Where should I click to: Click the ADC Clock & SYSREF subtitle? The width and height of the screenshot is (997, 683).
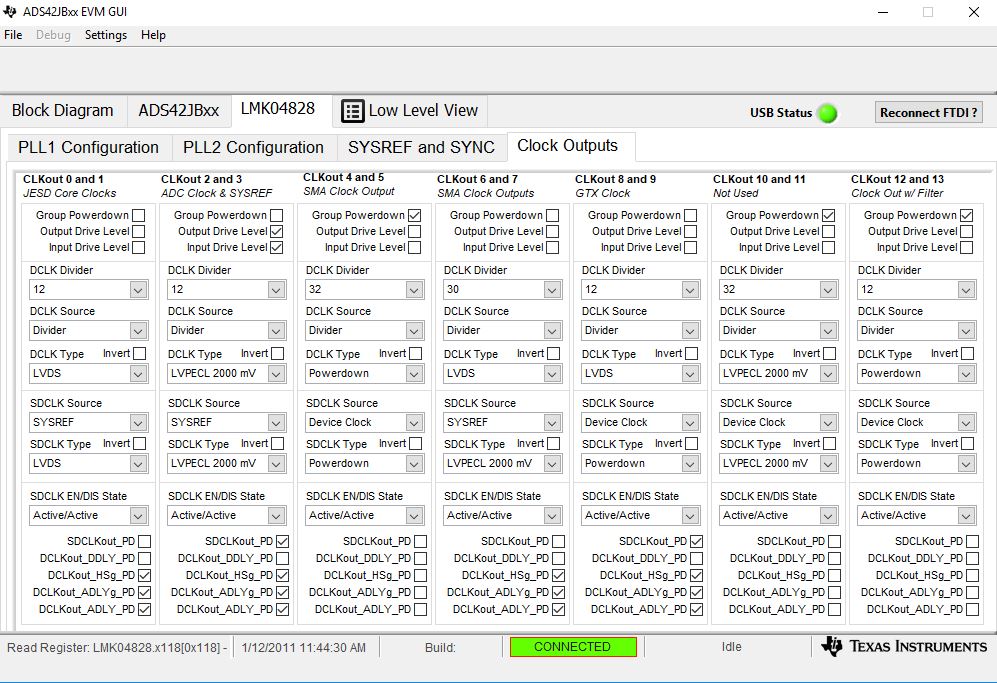216,193
